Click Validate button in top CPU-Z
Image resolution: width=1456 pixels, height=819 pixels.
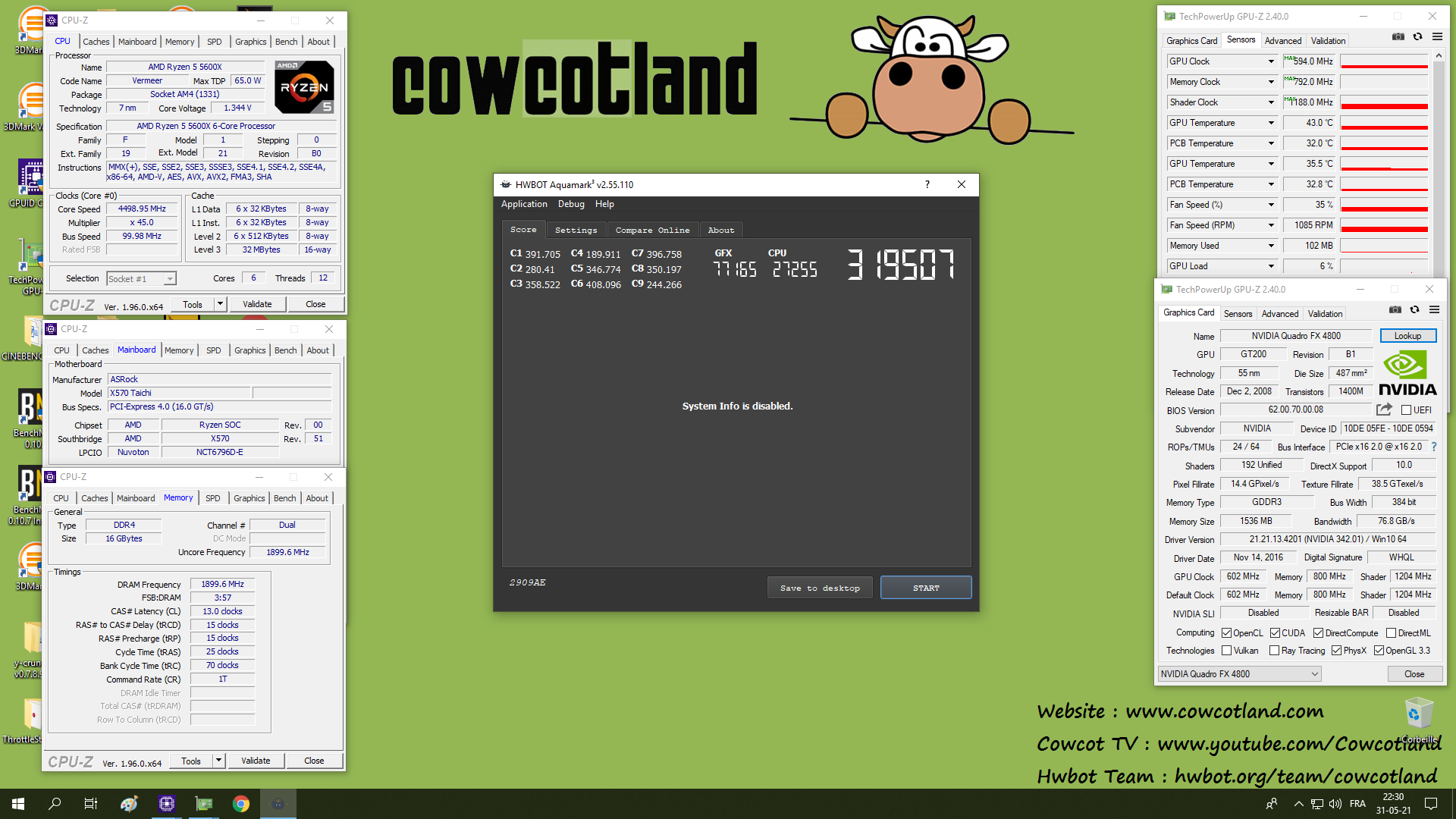[x=257, y=304]
